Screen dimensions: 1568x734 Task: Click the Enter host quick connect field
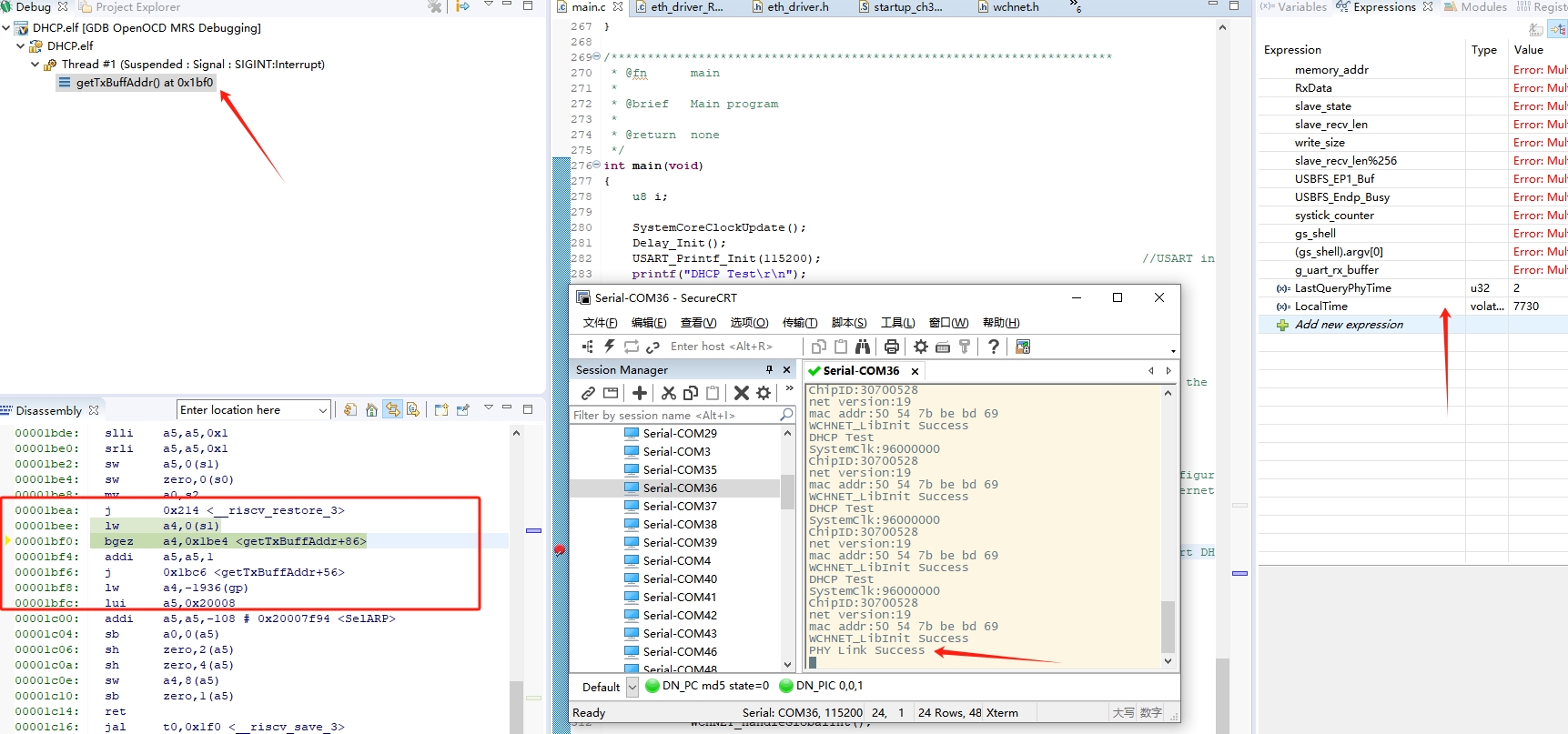click(733, 347)
